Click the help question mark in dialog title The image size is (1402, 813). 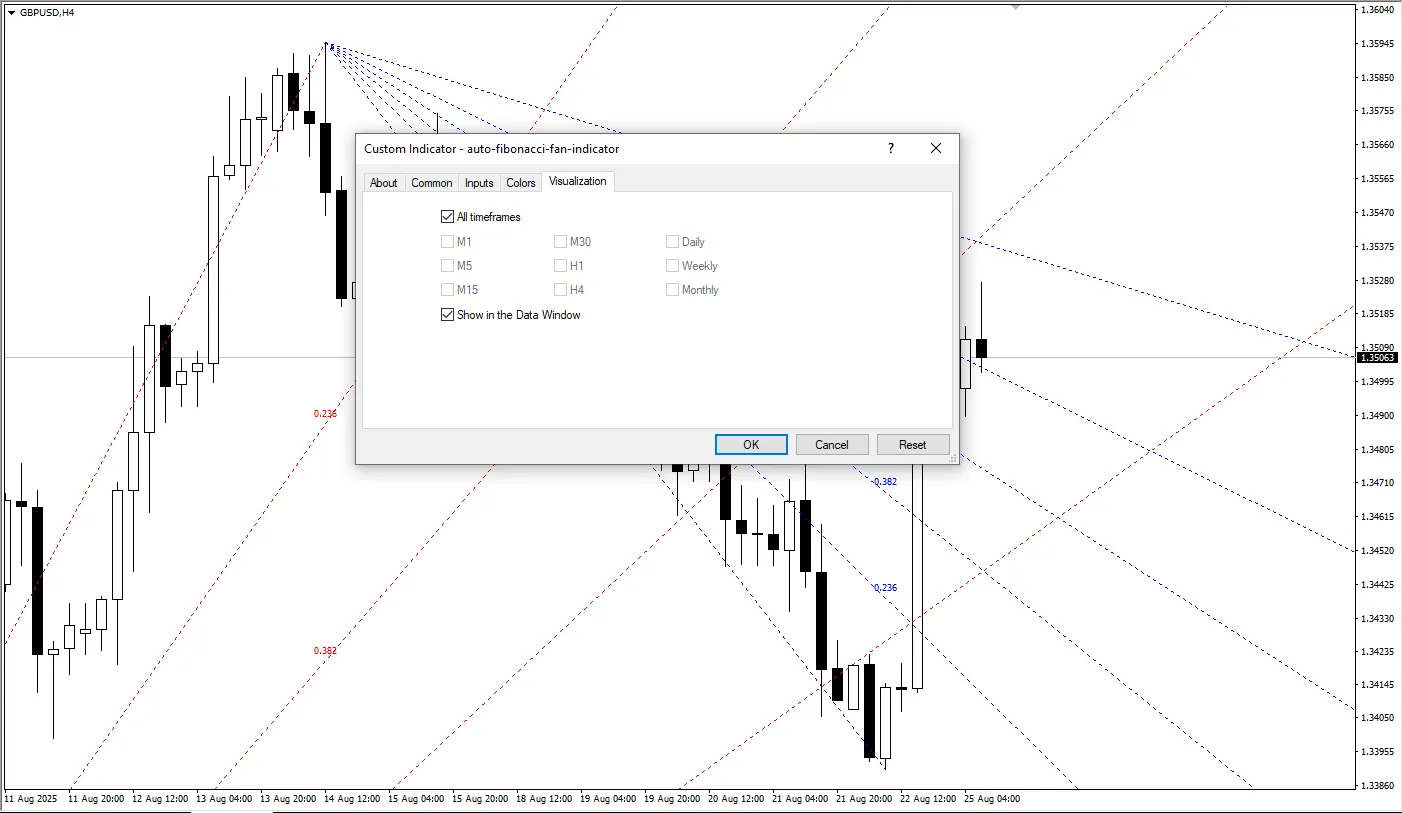890,149
